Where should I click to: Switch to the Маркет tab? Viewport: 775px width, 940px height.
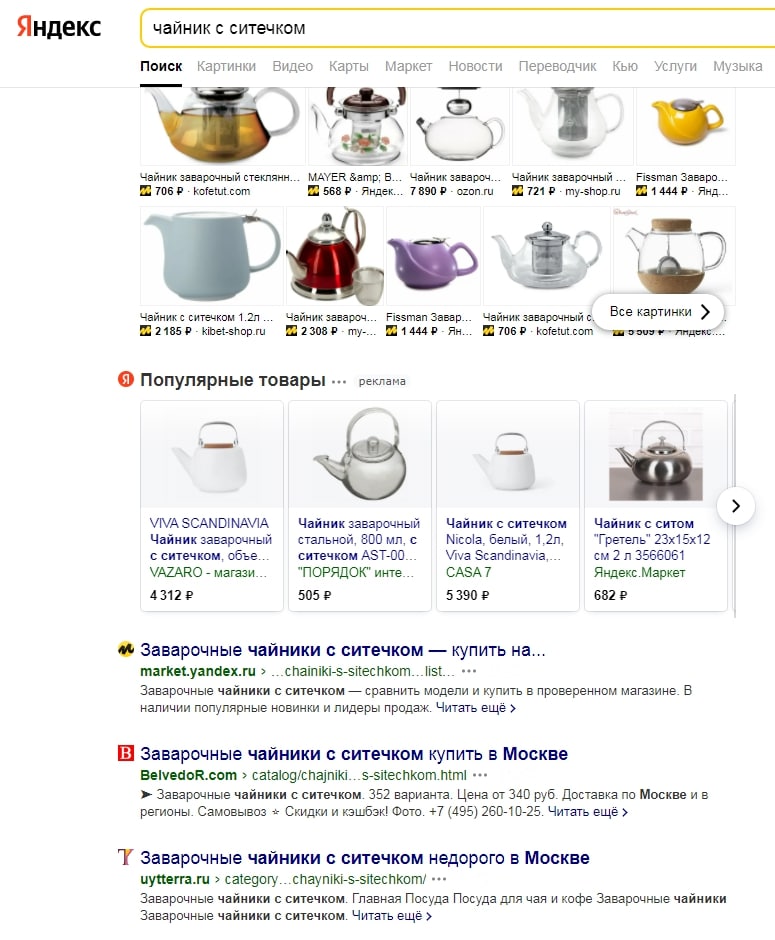click(408, 66)
